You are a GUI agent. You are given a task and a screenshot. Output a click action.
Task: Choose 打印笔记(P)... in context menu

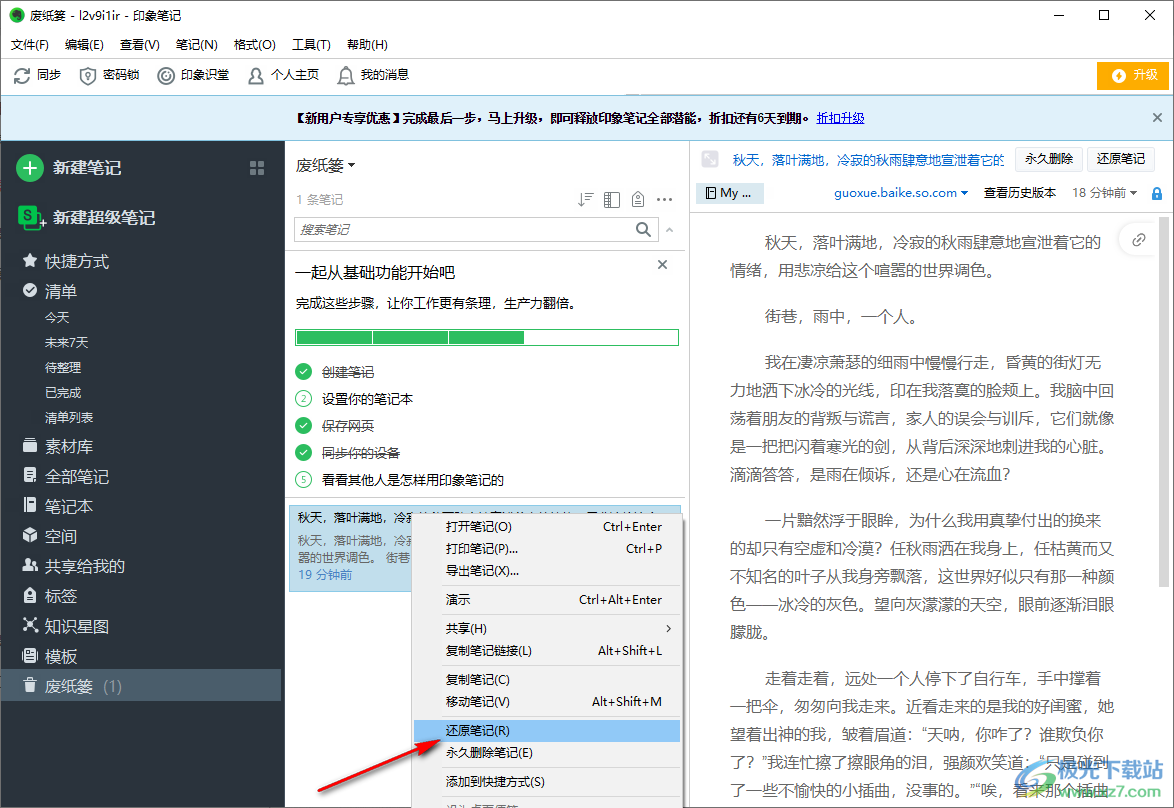pos(547,548)
